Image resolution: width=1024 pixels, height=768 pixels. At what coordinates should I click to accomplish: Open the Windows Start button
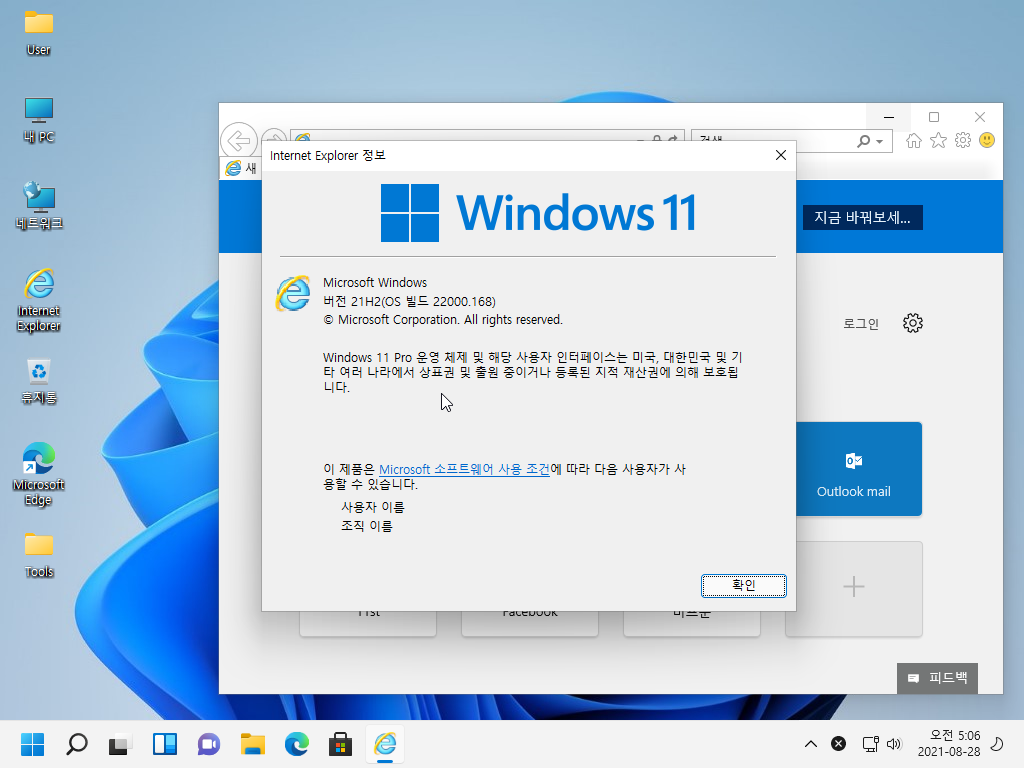(32, 744)
